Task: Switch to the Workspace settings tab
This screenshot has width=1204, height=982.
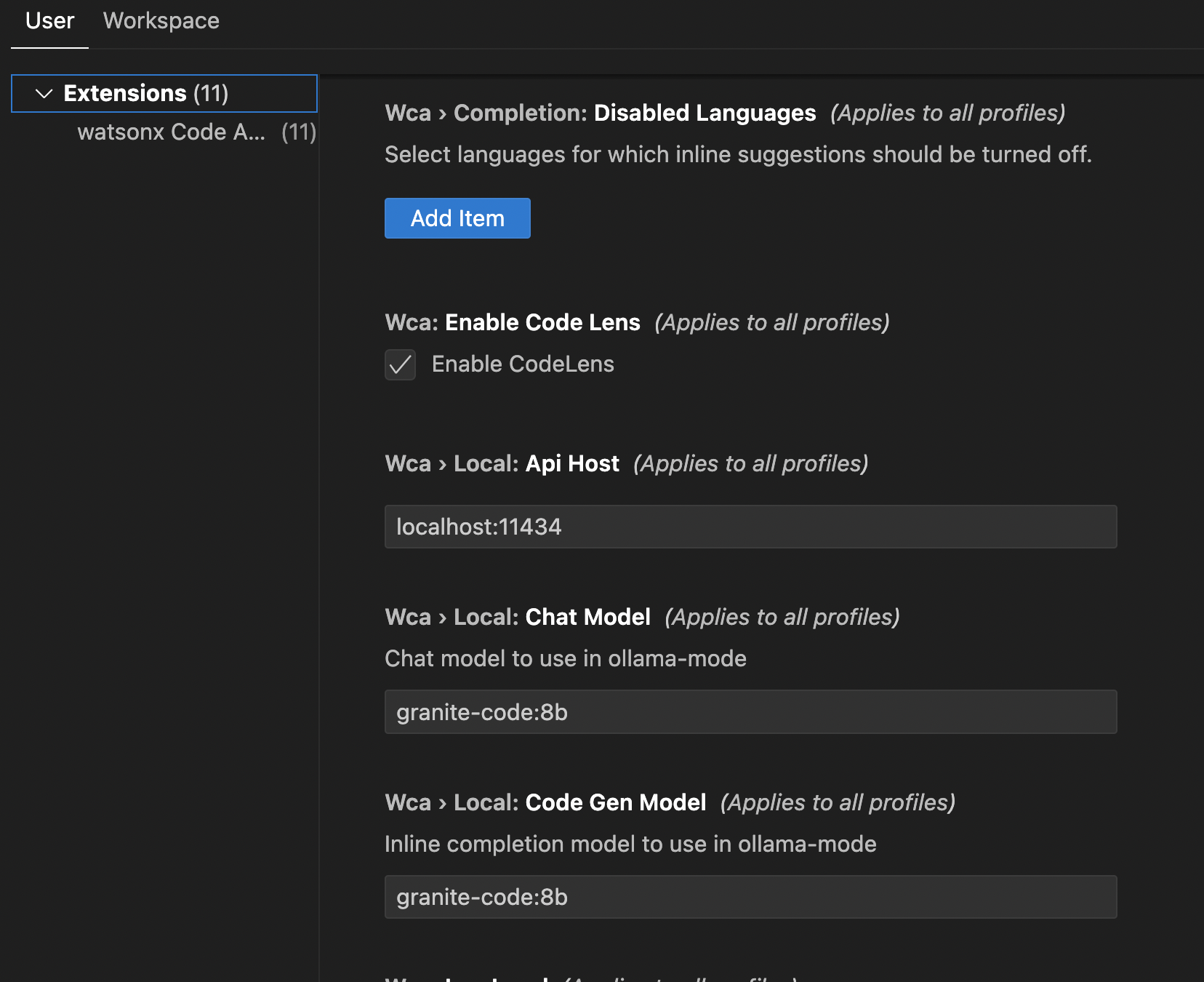Action: pyautogui.click(x=161, y=21)
